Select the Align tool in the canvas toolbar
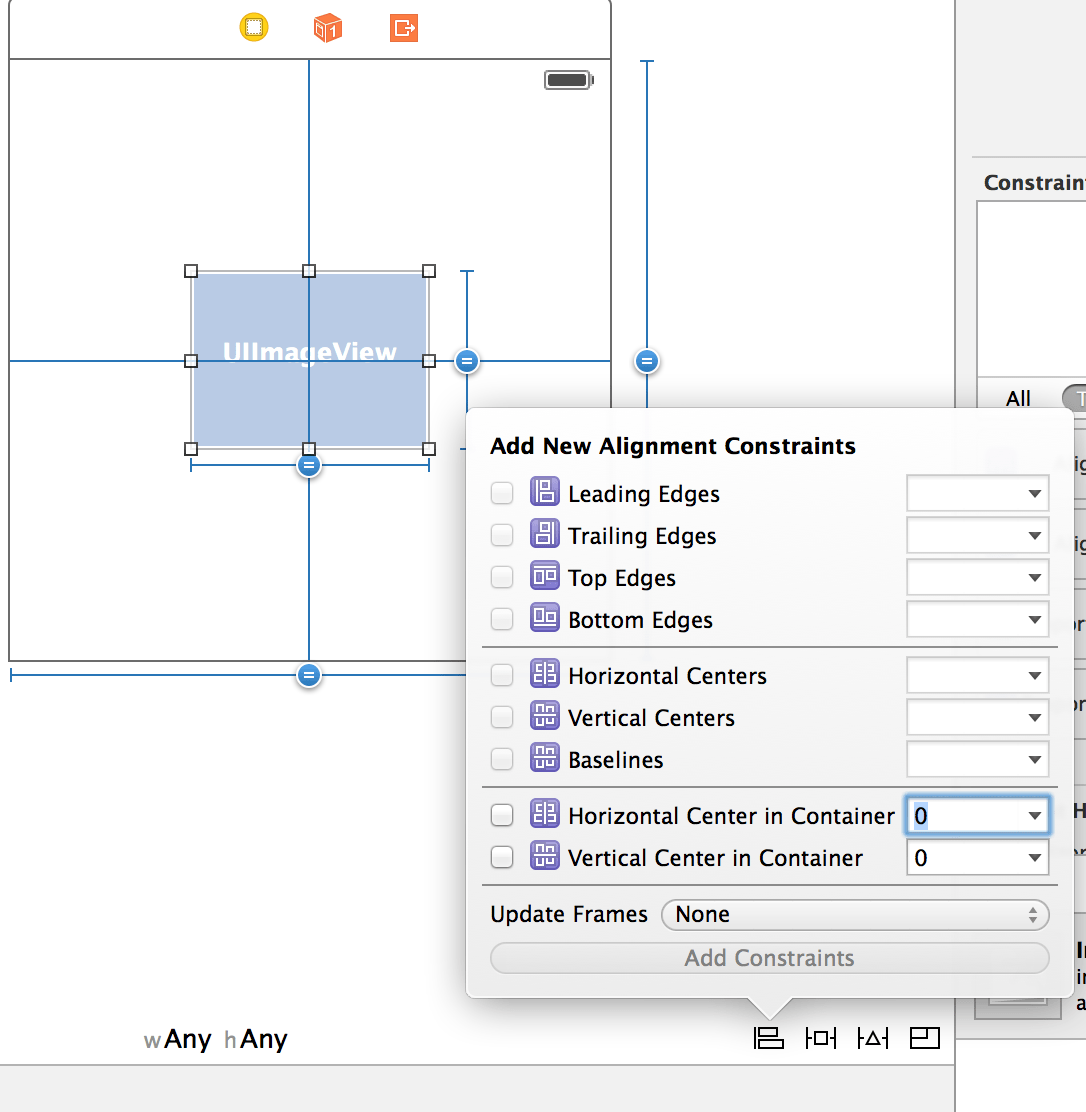The image size is (1086, 1112). click(x=768, y=1038)
